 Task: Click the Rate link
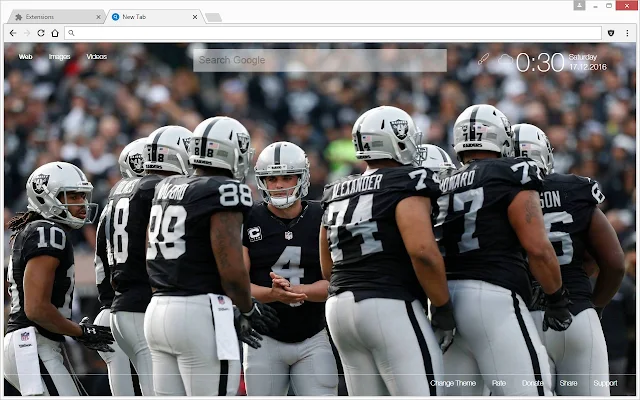pyautogui.click(x=499, y=383)
